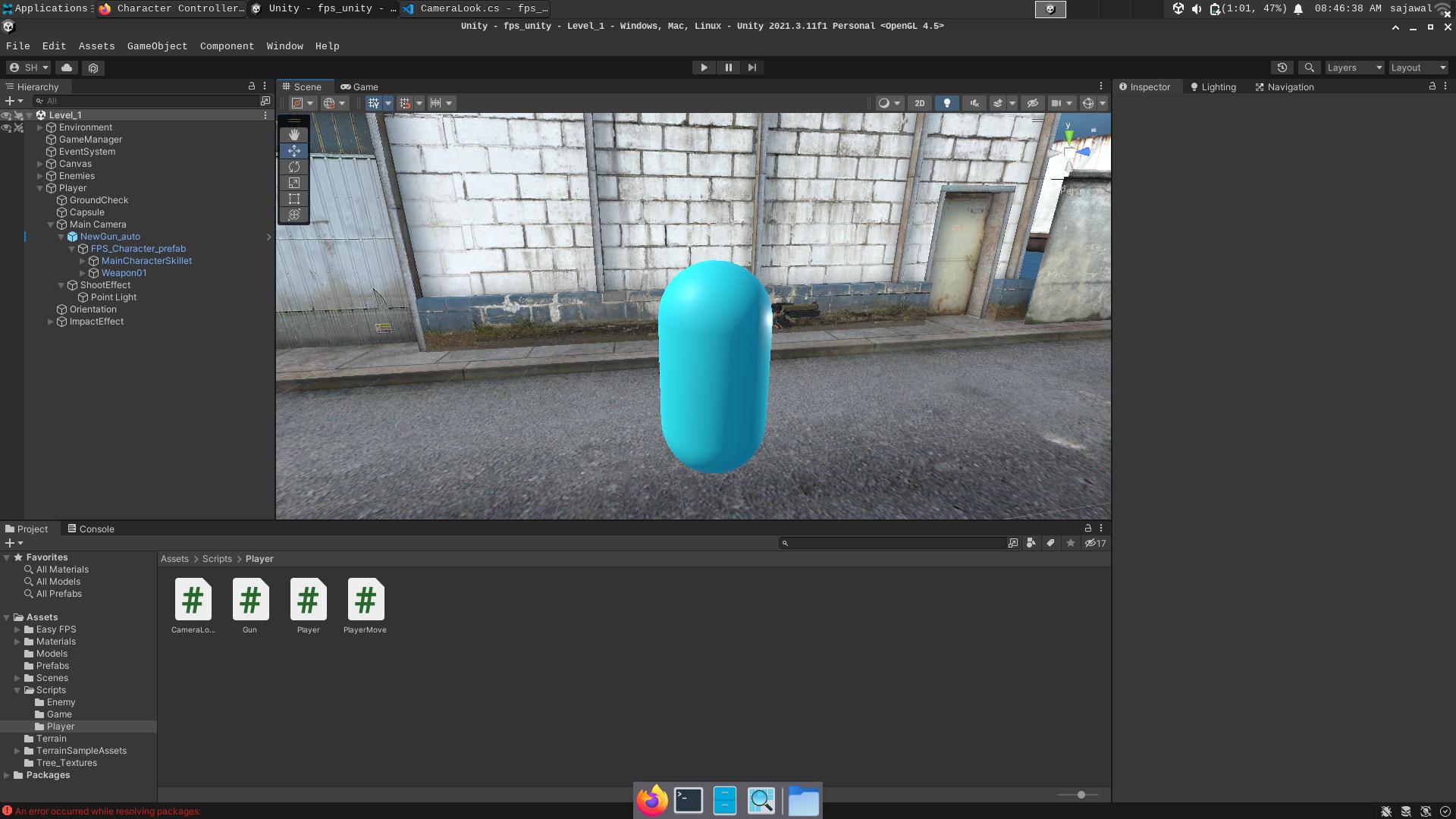
Task: Open the Navigation tab
Action: [x=1284, y=86]
